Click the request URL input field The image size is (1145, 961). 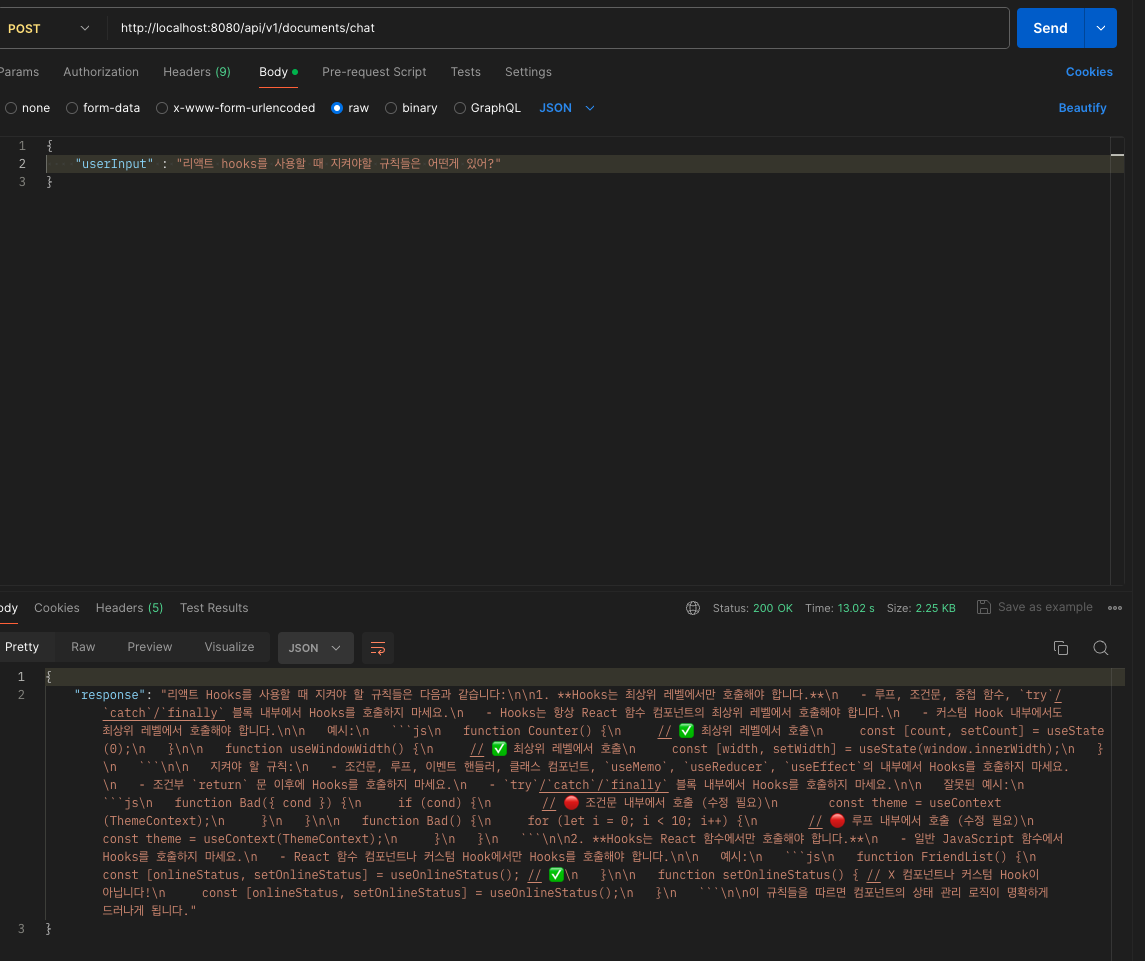click(x=559, y=28)
